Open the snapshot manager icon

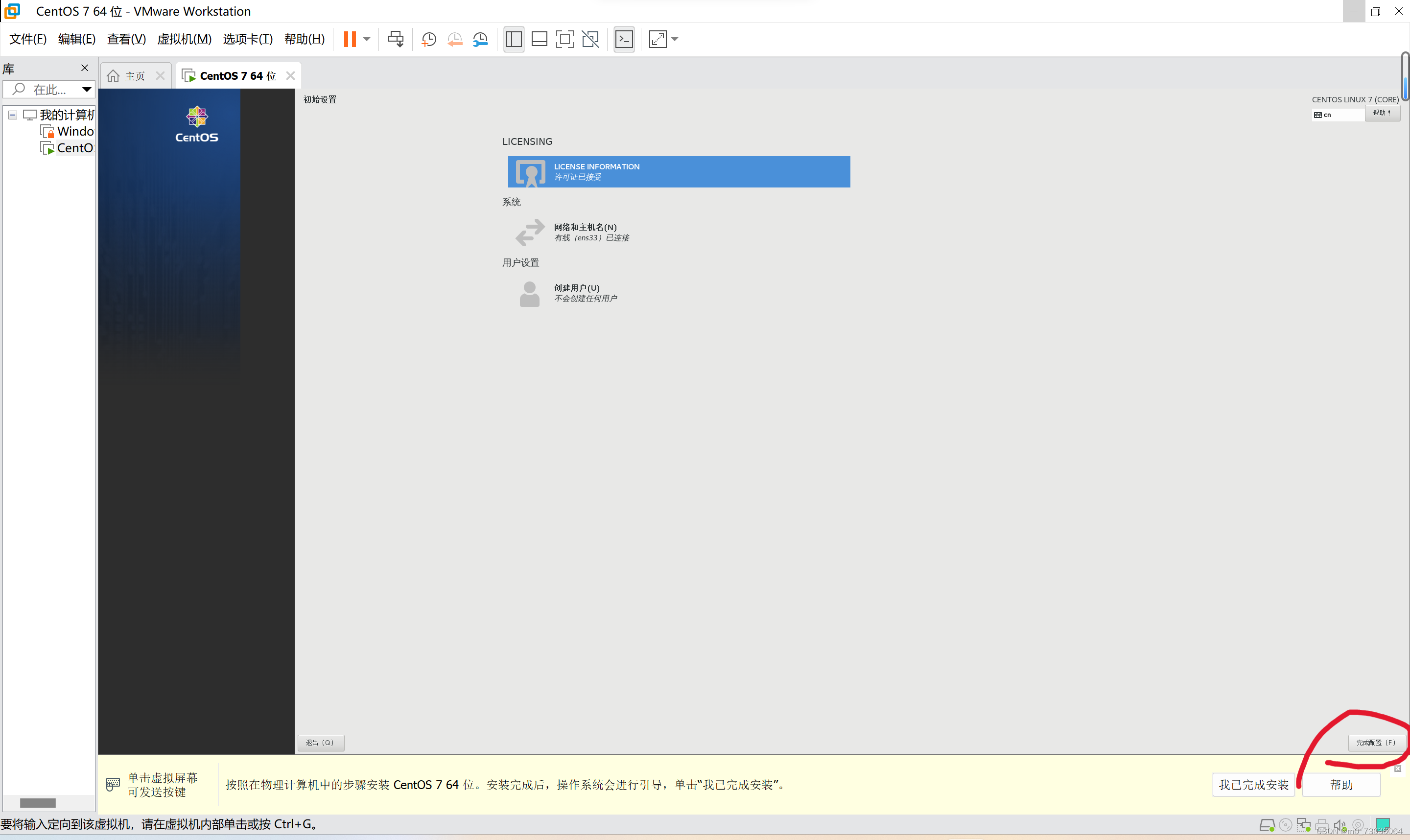tap(480, 39)
